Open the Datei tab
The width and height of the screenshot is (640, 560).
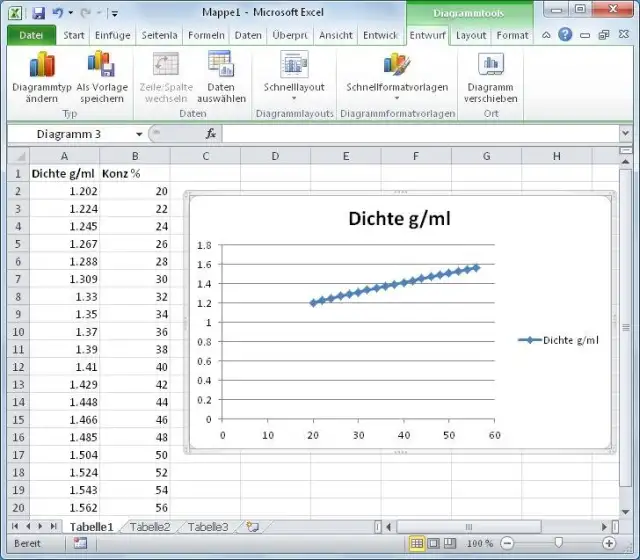(x=31, y=35)
